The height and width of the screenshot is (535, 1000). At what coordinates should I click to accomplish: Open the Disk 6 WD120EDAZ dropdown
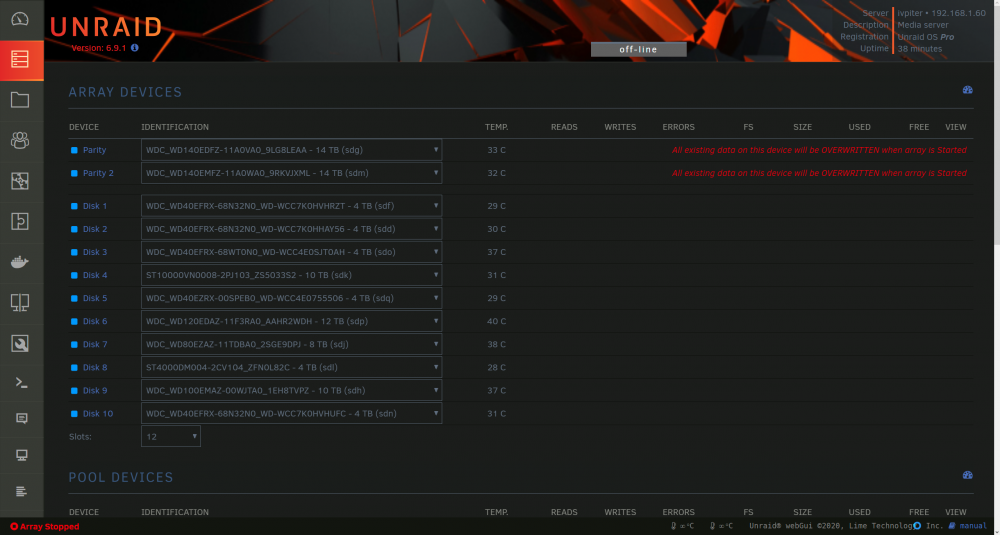coord(291,321)
